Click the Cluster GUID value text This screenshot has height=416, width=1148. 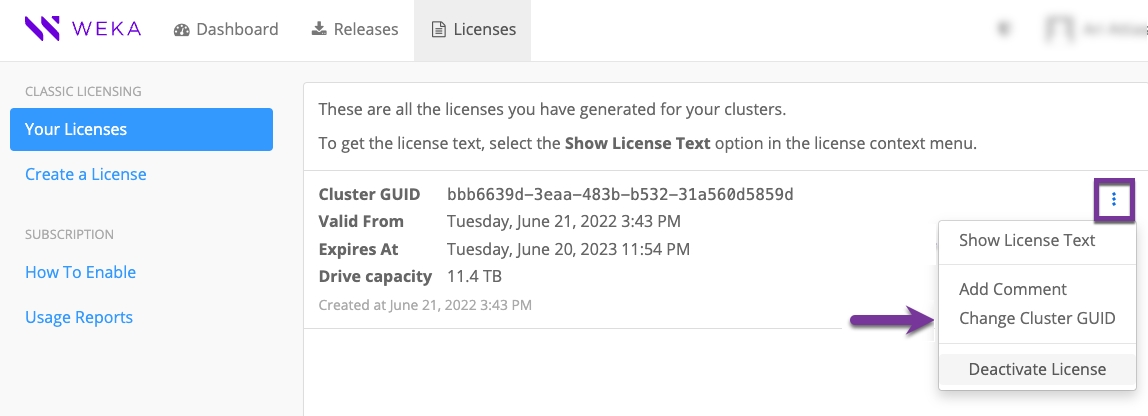[x=620, y=195]
